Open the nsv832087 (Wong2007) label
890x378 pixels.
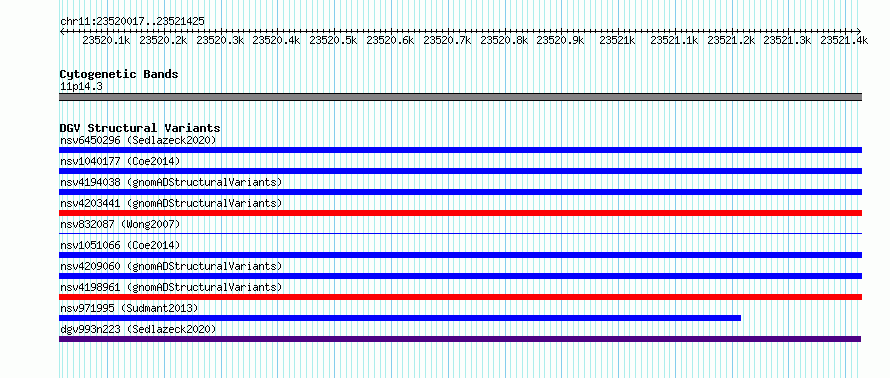[x=120, y=224]
